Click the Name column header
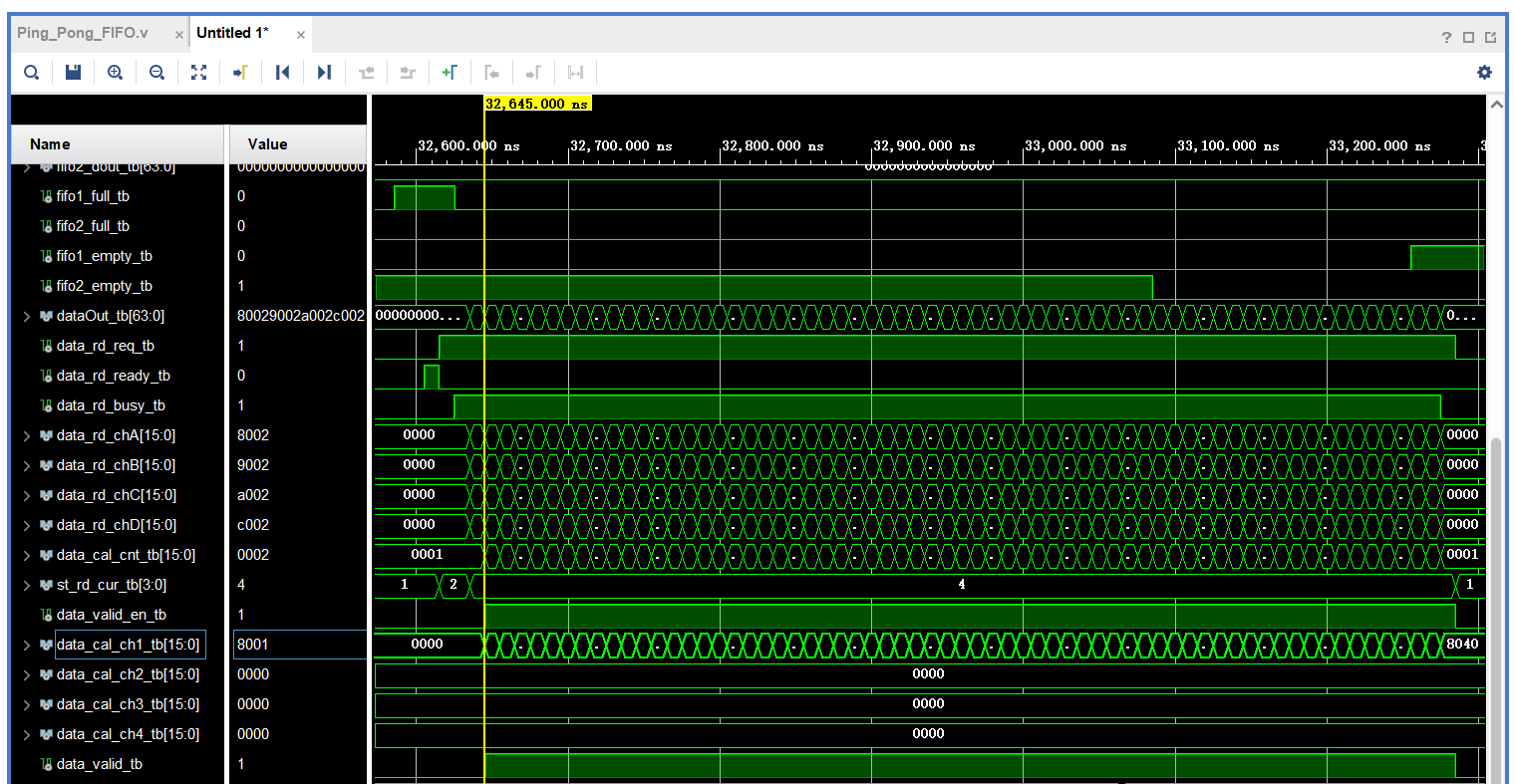The height and width of the screenshot is (784, 1515). click(119, 144)
